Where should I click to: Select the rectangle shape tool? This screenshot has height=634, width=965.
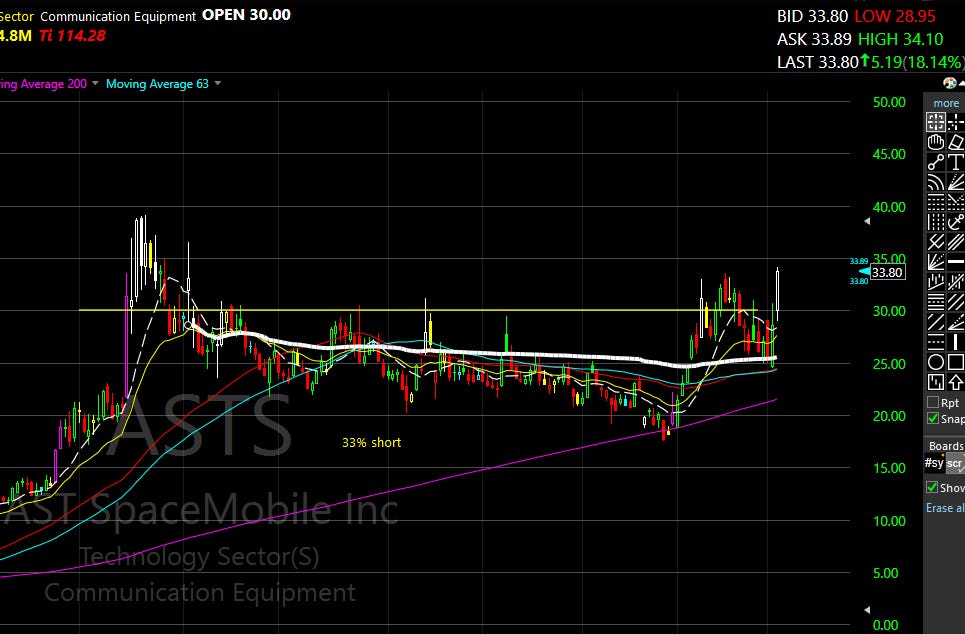coord(956,362)
